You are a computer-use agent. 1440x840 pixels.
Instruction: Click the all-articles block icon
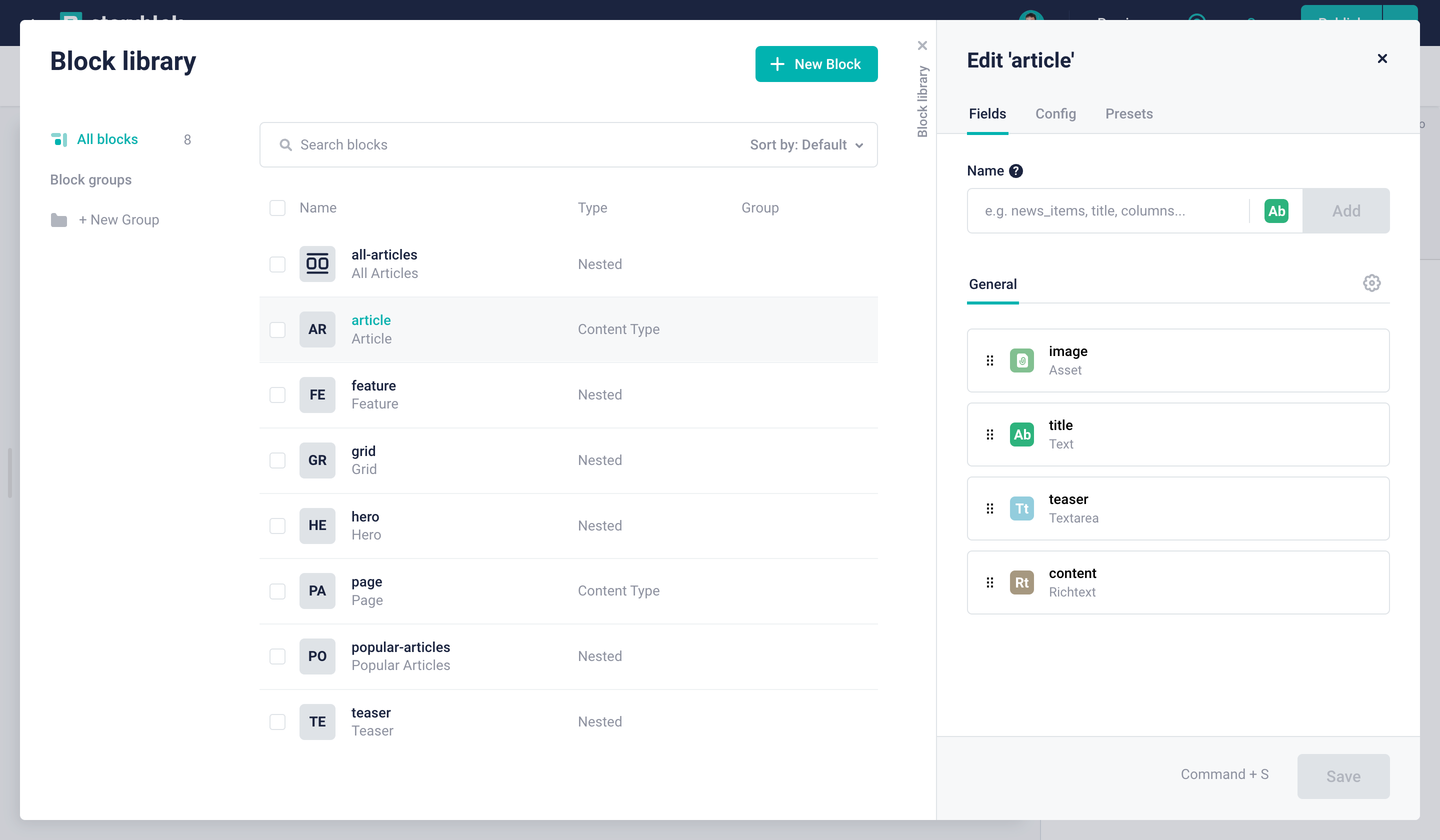pos(317,263)
